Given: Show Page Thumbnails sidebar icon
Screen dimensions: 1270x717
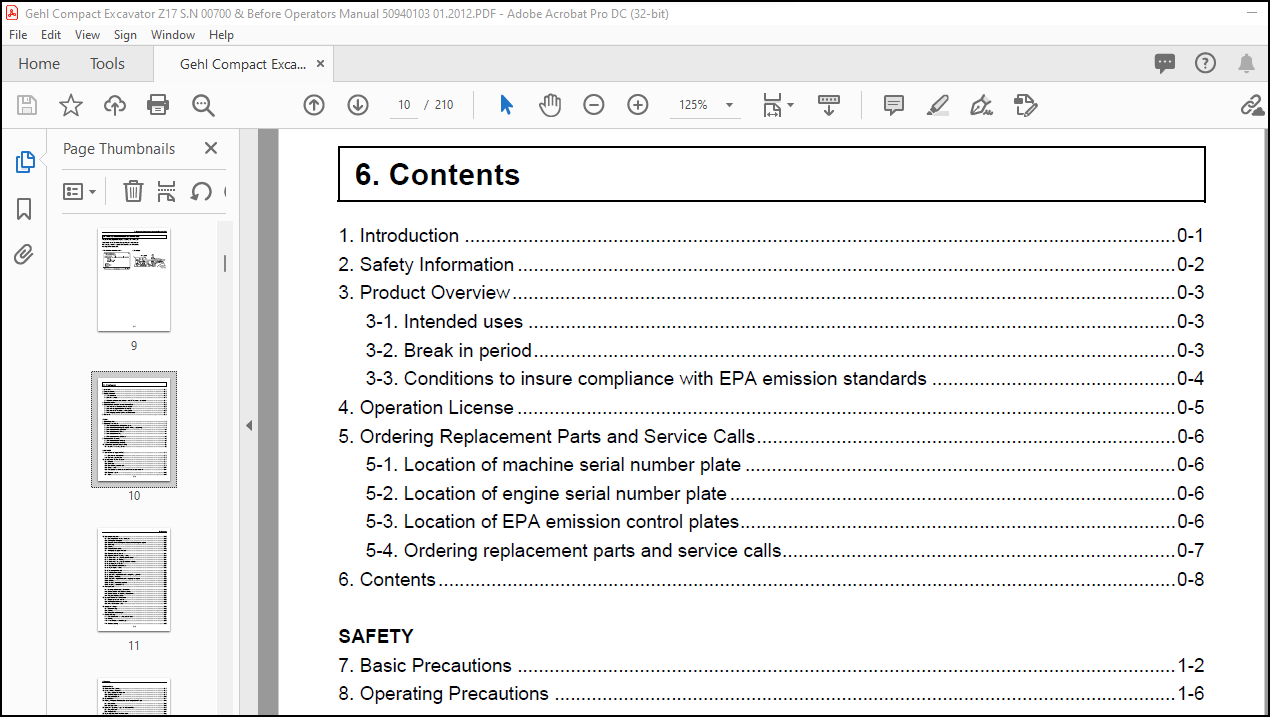Looking at the screenshot, I should (x=25, y=162).
